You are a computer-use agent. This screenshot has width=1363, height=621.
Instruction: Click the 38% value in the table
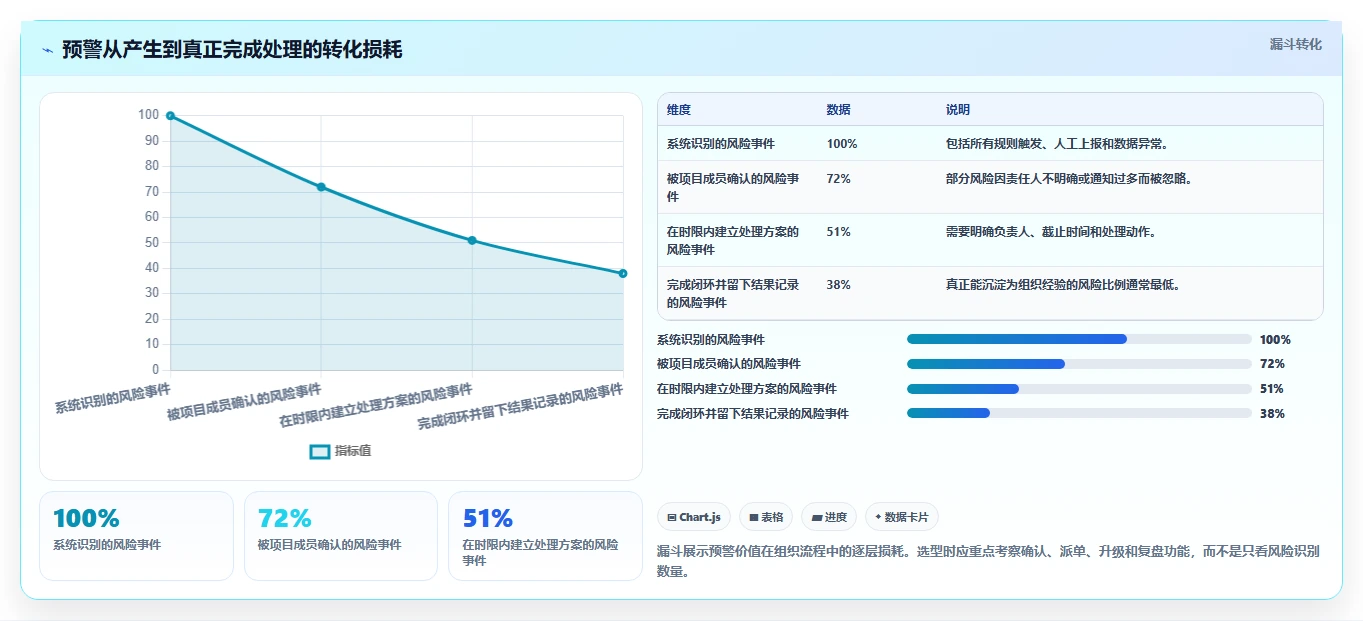click(x=839, y=285)
